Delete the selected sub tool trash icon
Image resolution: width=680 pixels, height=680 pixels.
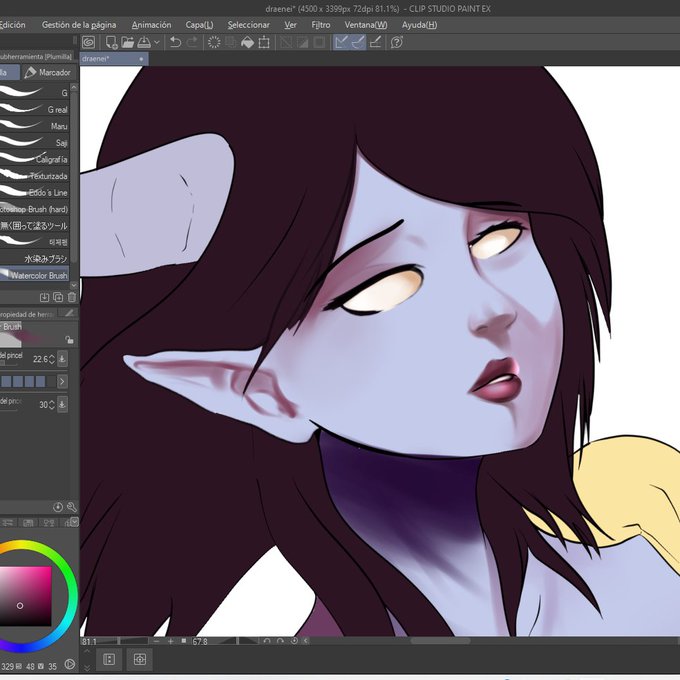pyautogui.click(x=72, y=297)
